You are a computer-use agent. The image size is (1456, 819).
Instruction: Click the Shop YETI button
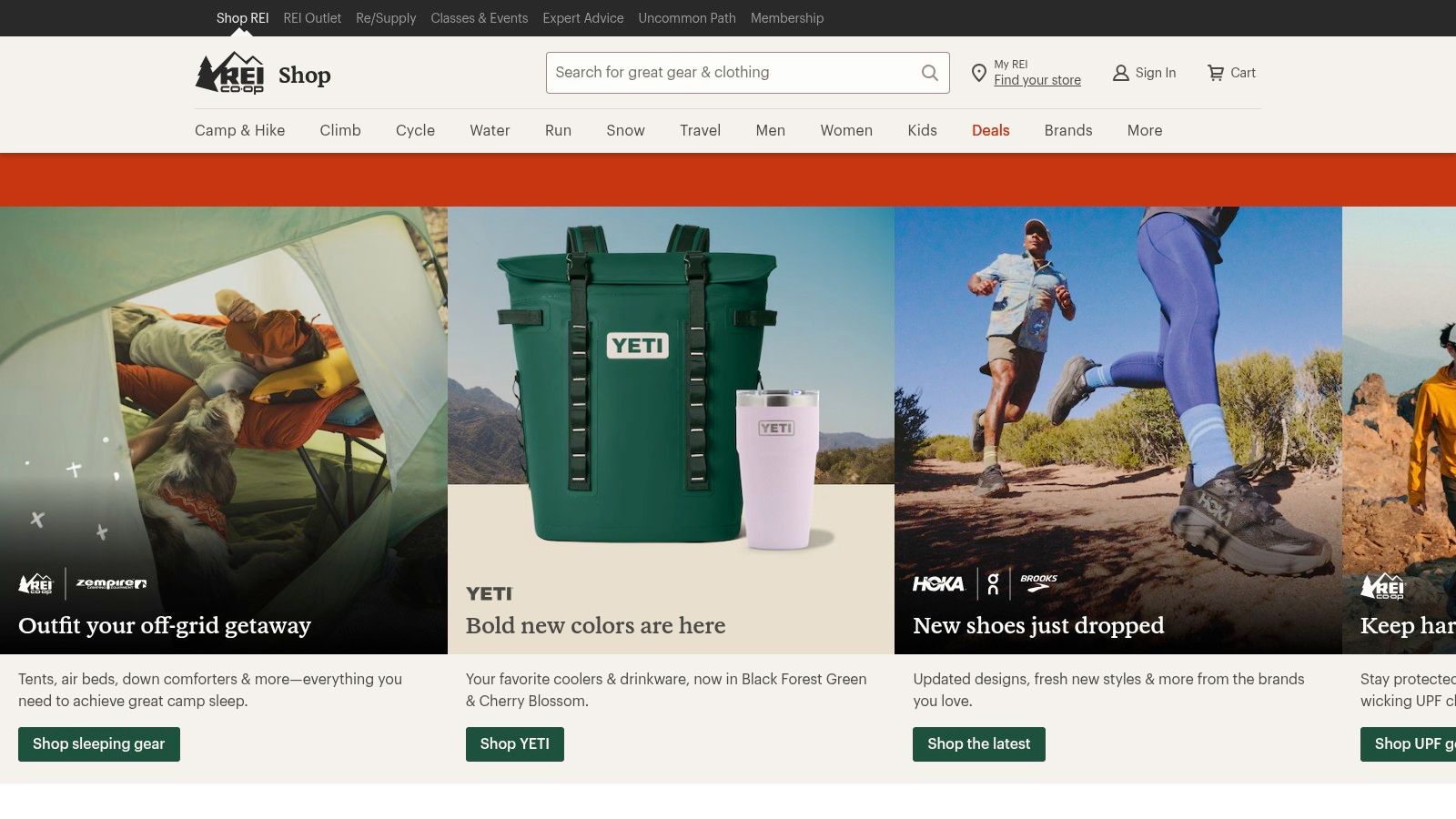pos(515,744)
